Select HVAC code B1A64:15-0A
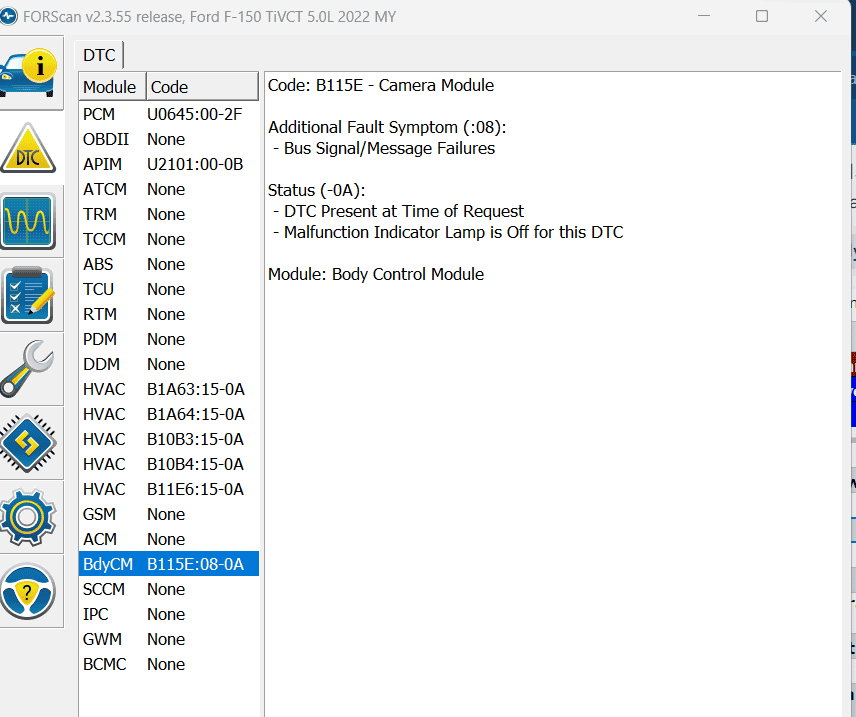 169,414
